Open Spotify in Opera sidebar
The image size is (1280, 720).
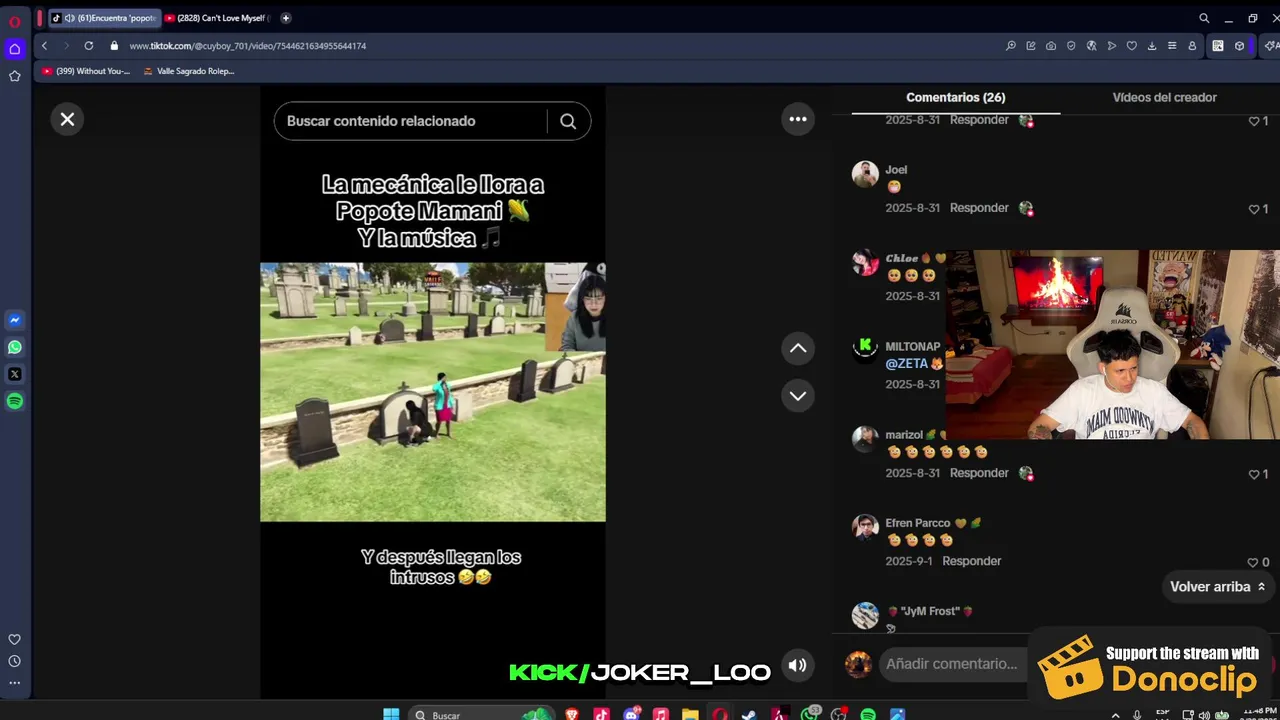[x=14, y=401]
